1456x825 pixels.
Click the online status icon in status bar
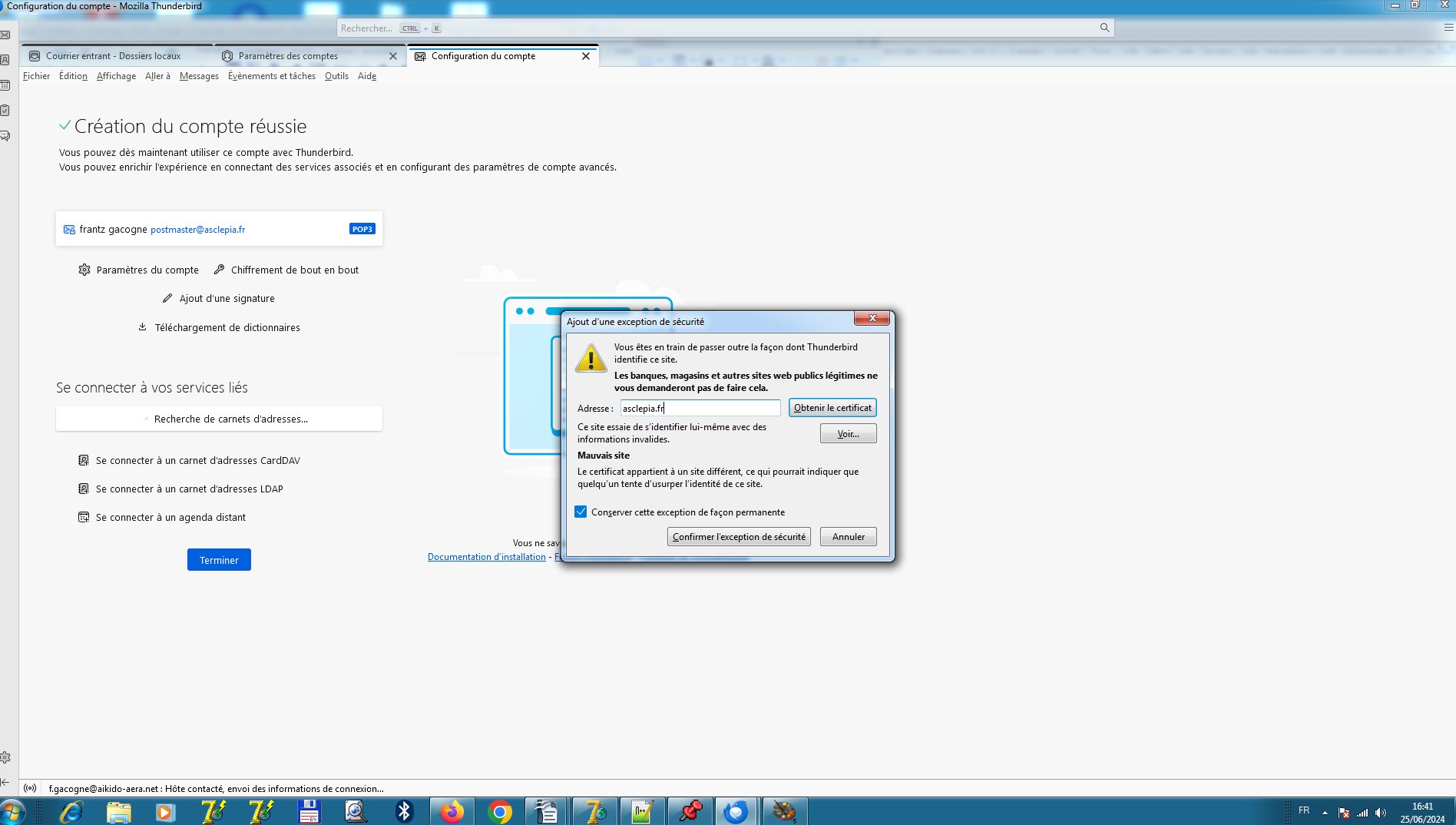coord(30,788)
